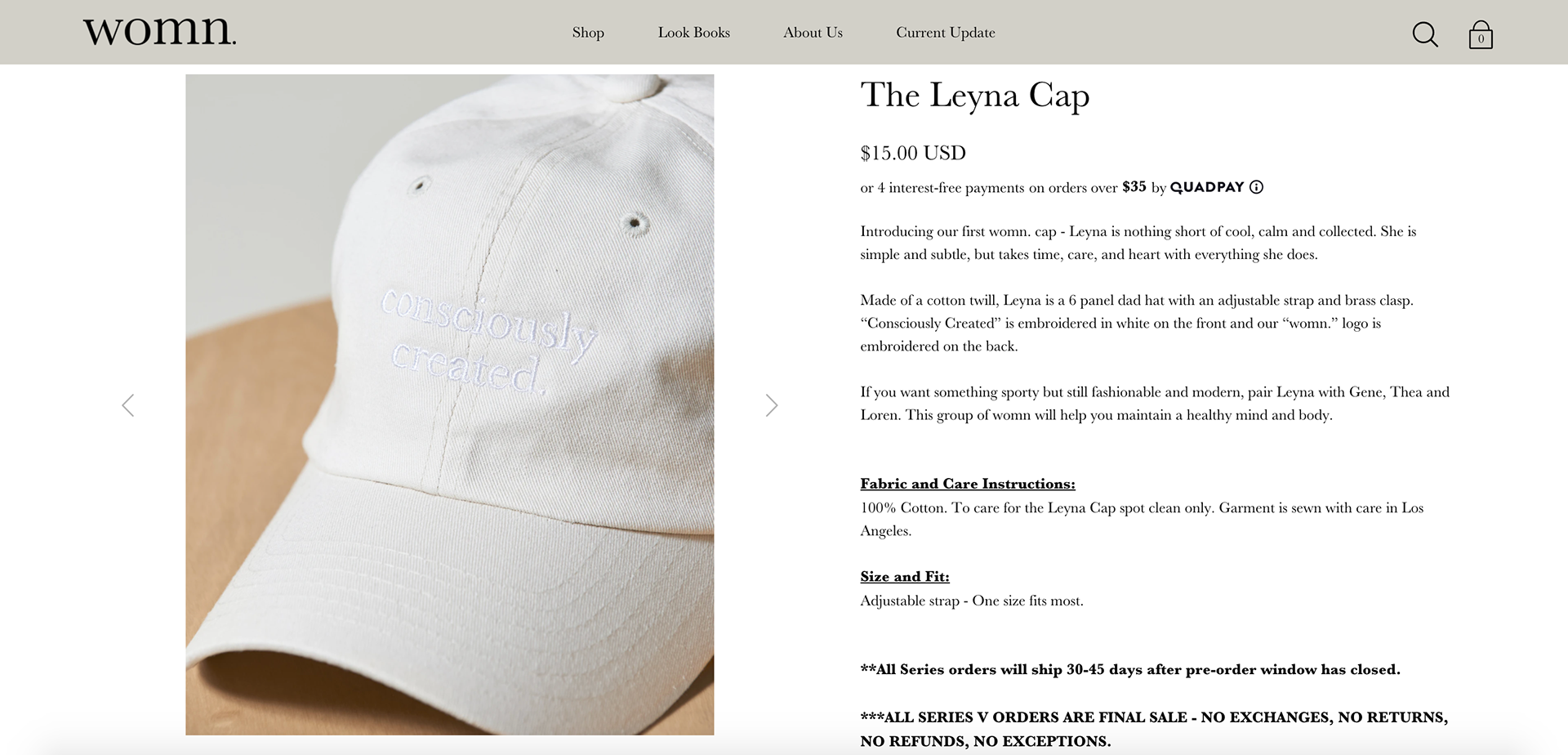The image size is (1568, 755).
Task: Open the Shop menu
Action: (588, 33)
